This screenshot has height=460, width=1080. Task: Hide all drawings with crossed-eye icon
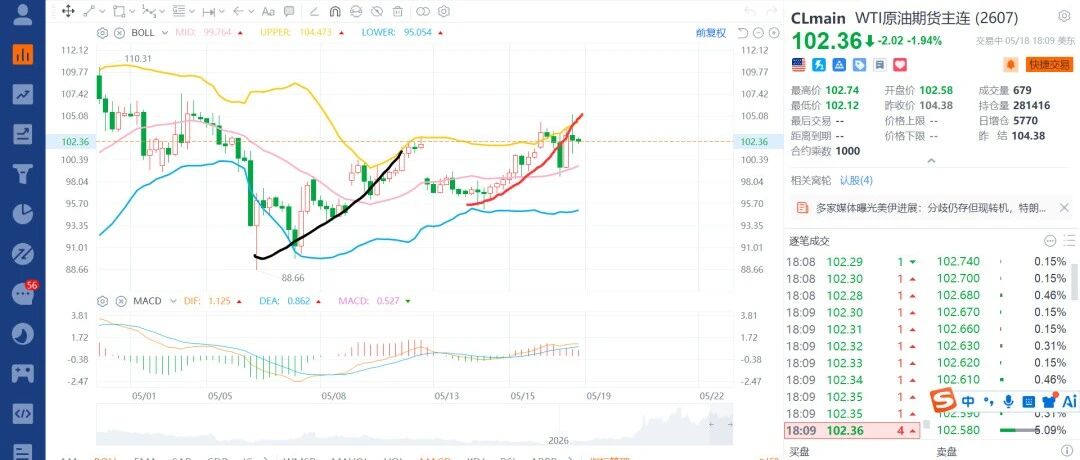click(x=377, y=11)
